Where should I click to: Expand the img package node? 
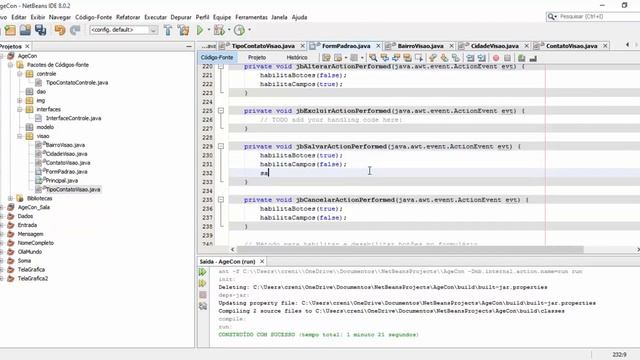click(x=20, y=100)
